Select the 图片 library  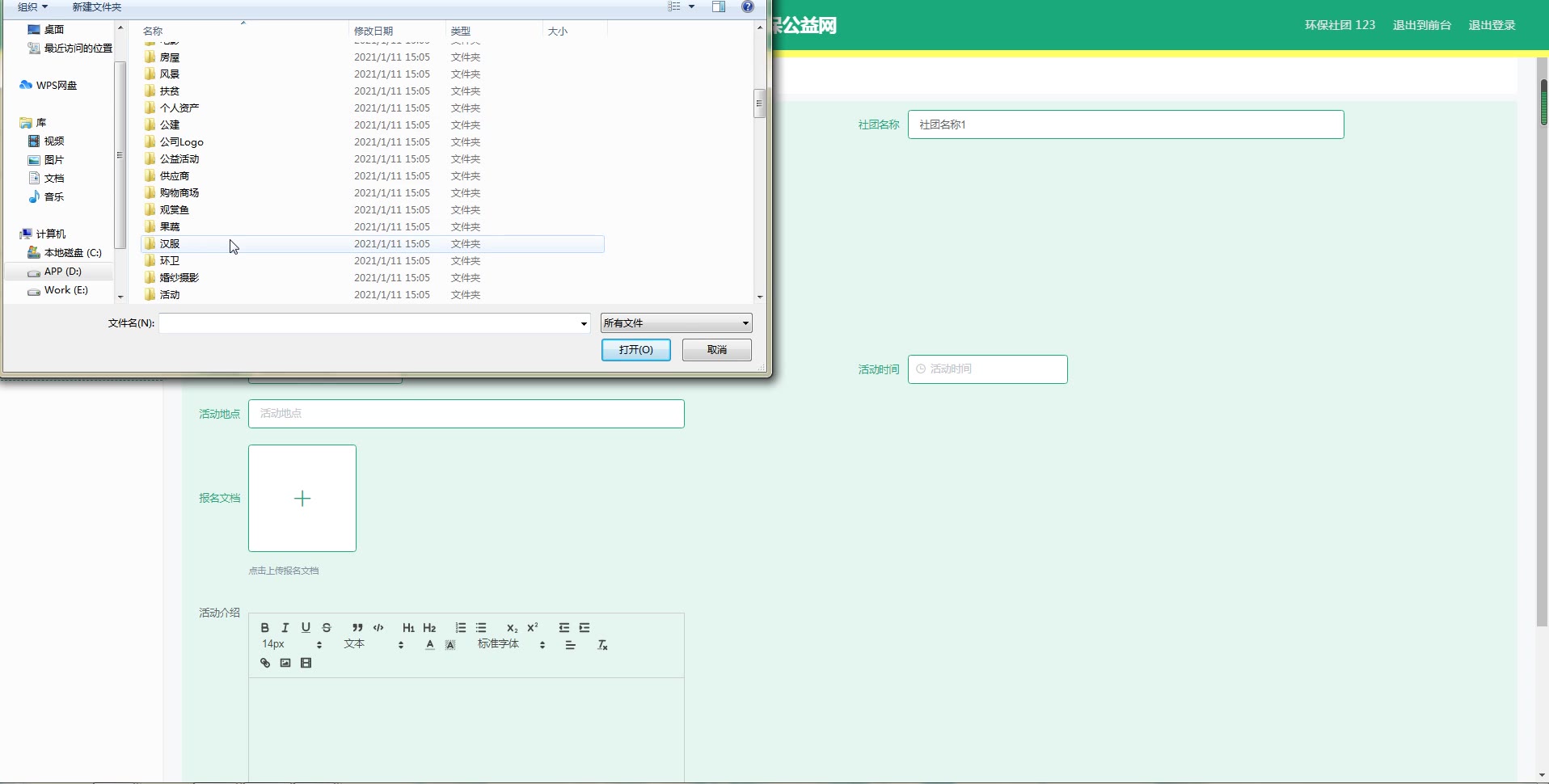coord(46,160)
